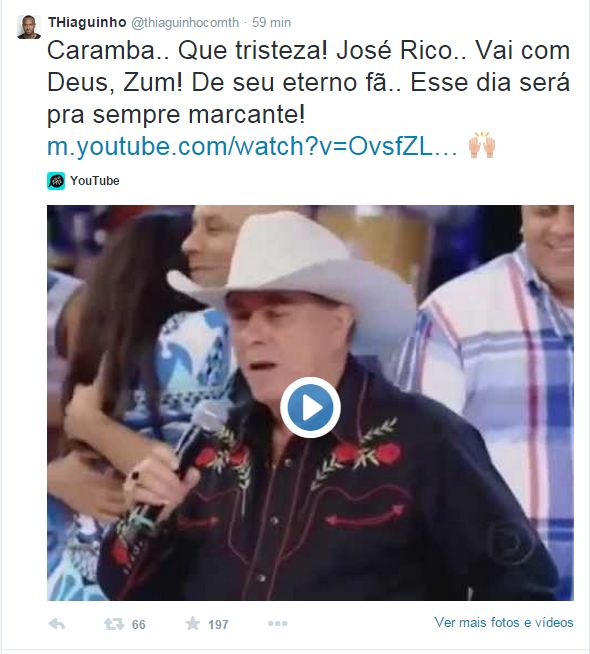
Task: Click the reply arrow icon
Action: point(57,624)
